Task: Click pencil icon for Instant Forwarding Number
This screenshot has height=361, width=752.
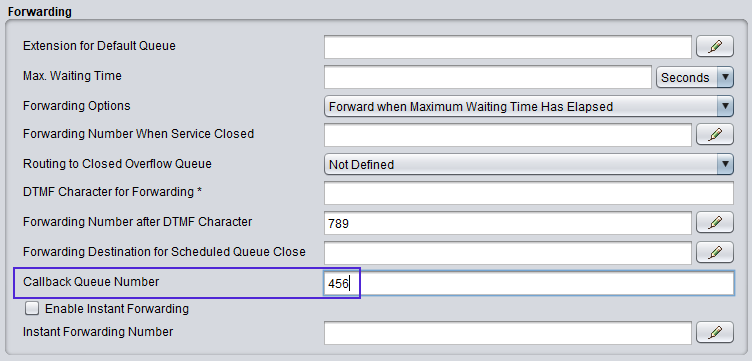Action: (x=715, y=332)
